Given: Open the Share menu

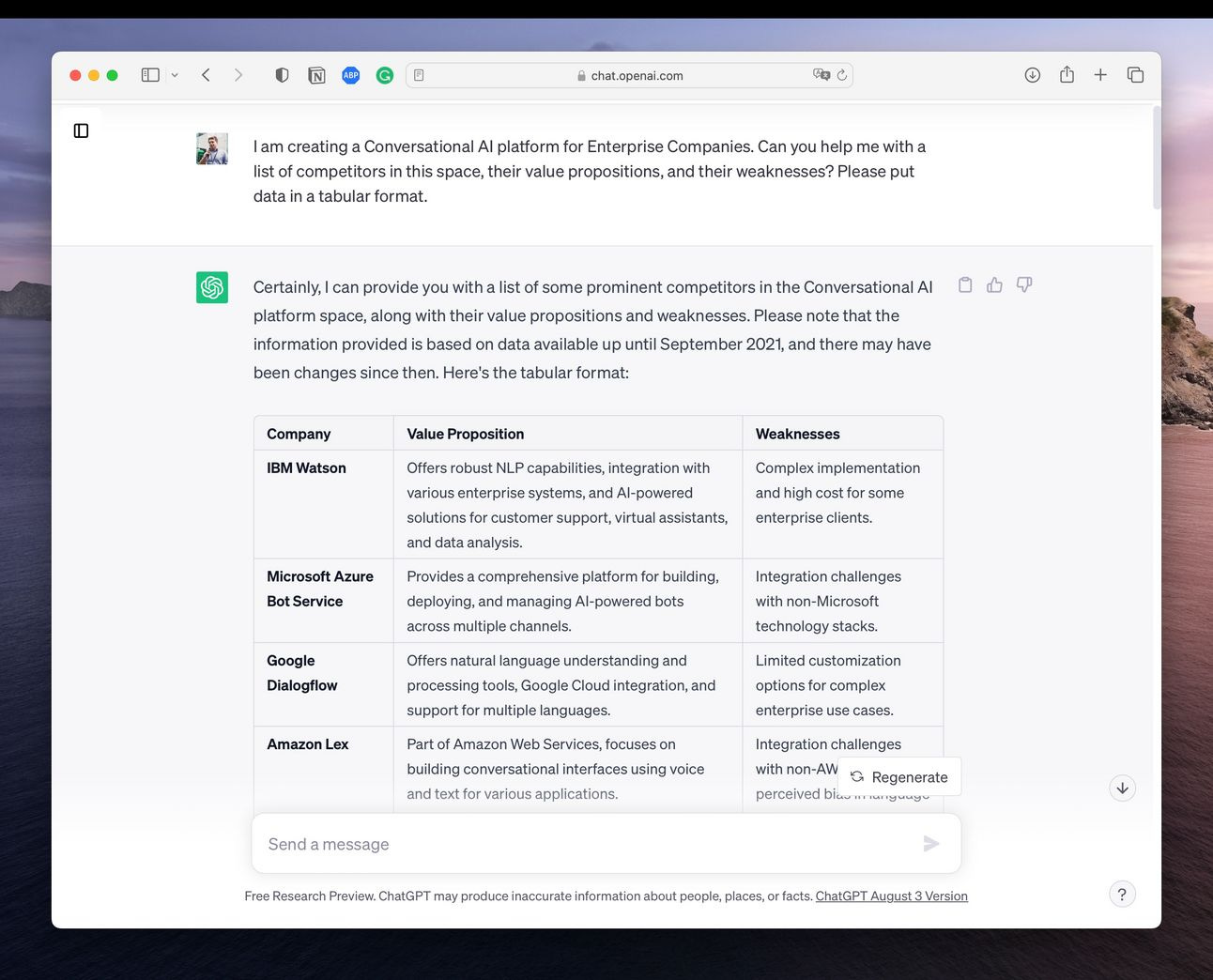Looking at the screenshot, I should pyautogui.click(x=1067, y=74).
